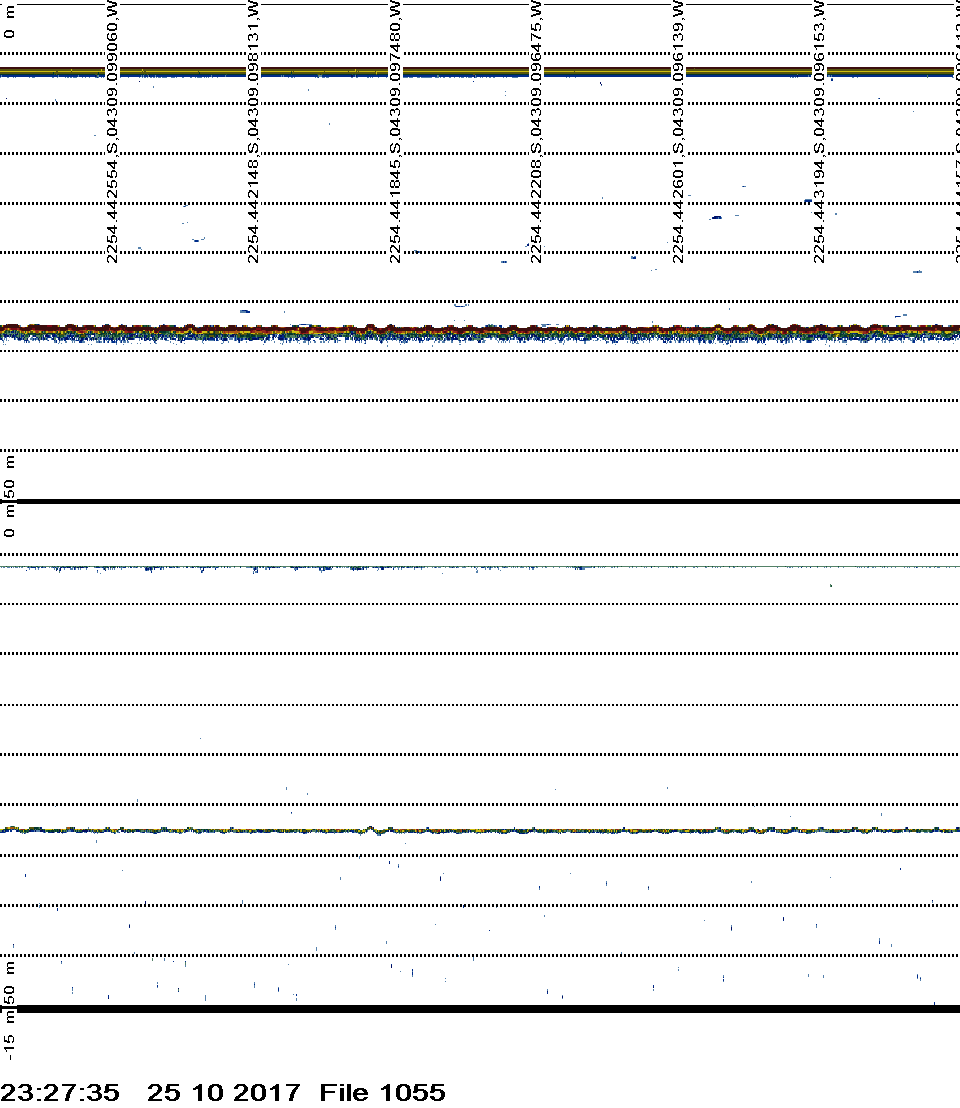Select the 0 m label of lower echogram
960x1108 pixels.
[8, 521]
